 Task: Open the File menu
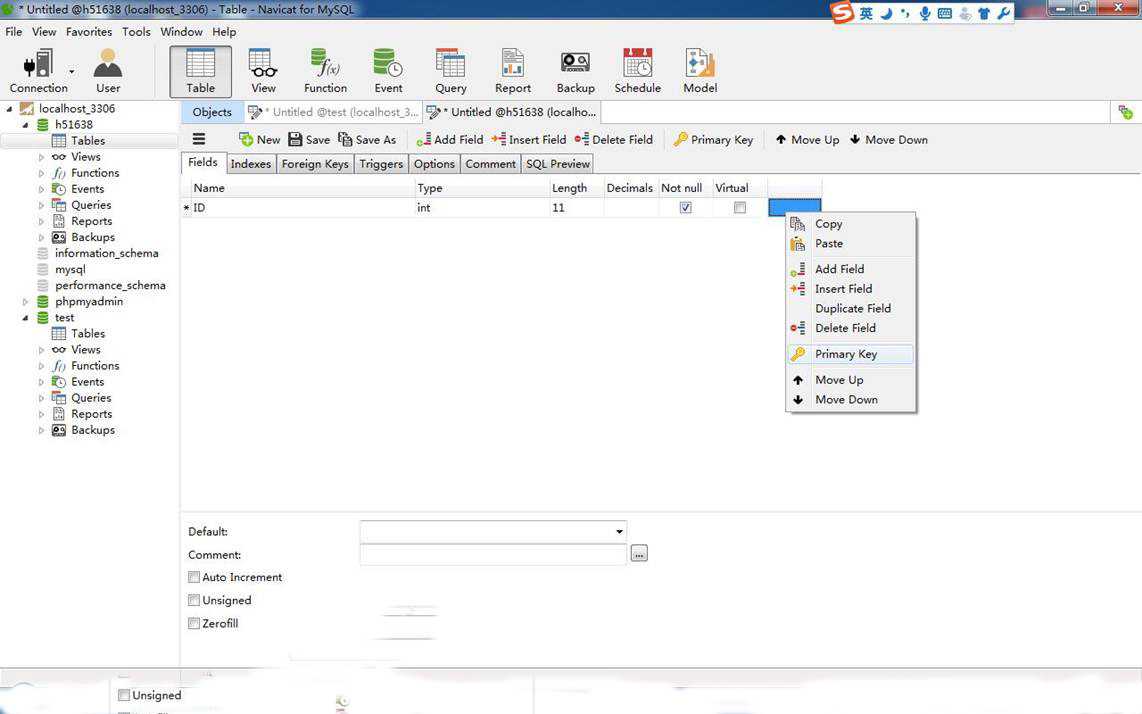[x=14, y=32]
